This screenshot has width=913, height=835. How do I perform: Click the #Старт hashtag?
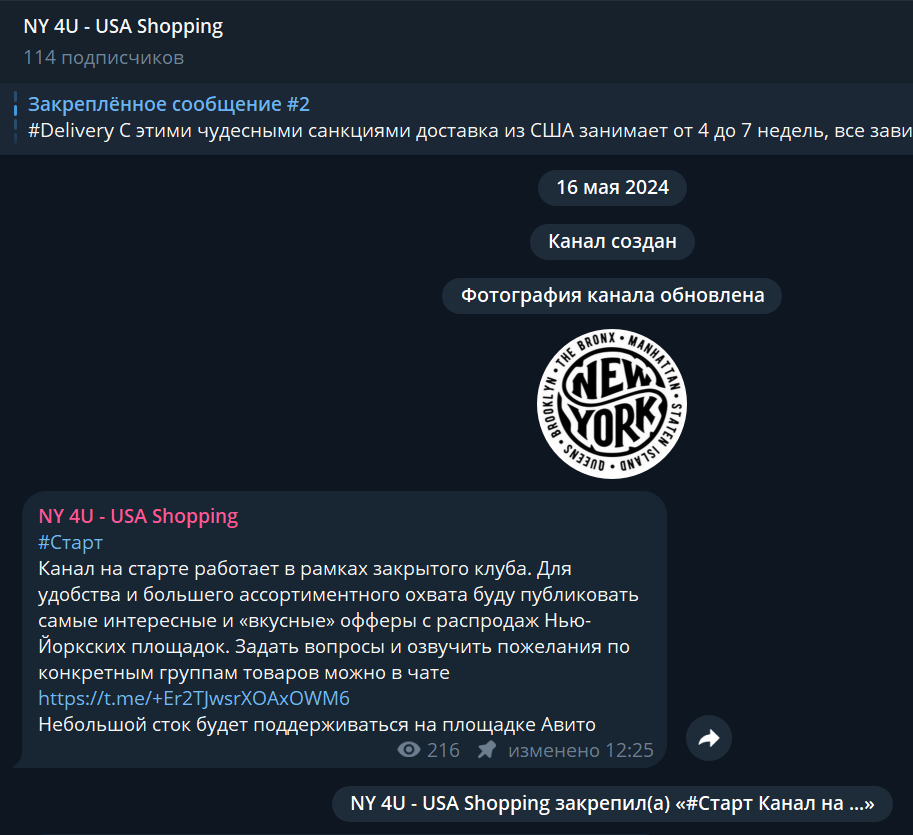point(70,542)
